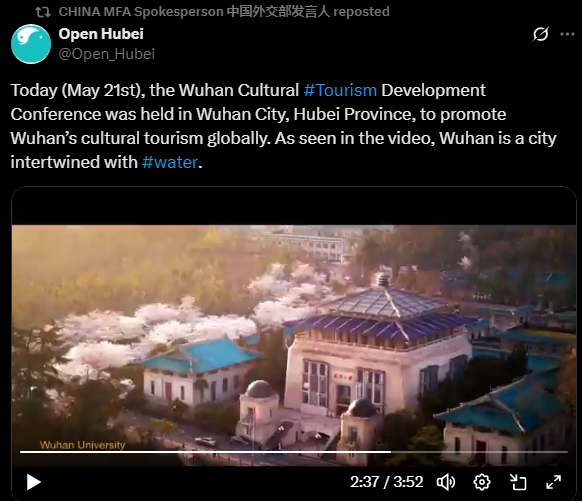582x501 pixels.
Task: Toggle picture-in-picture mode icon
Action: [518, 482]
